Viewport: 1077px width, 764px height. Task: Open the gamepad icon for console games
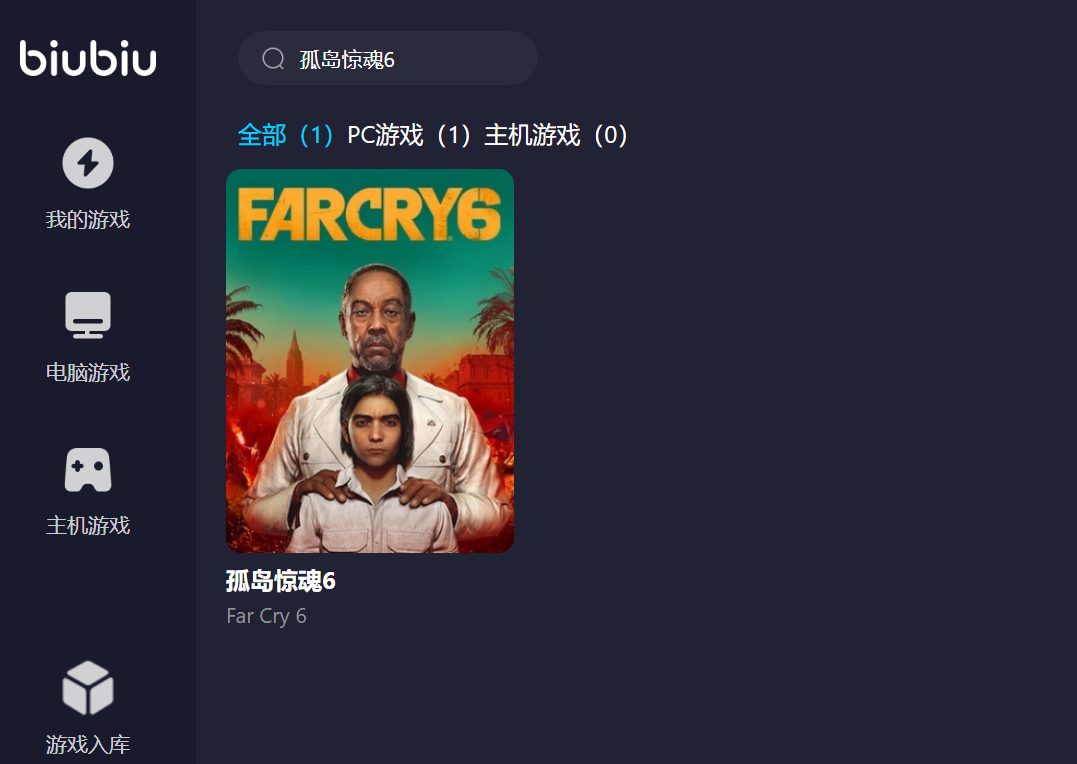(x=88, y=469)
